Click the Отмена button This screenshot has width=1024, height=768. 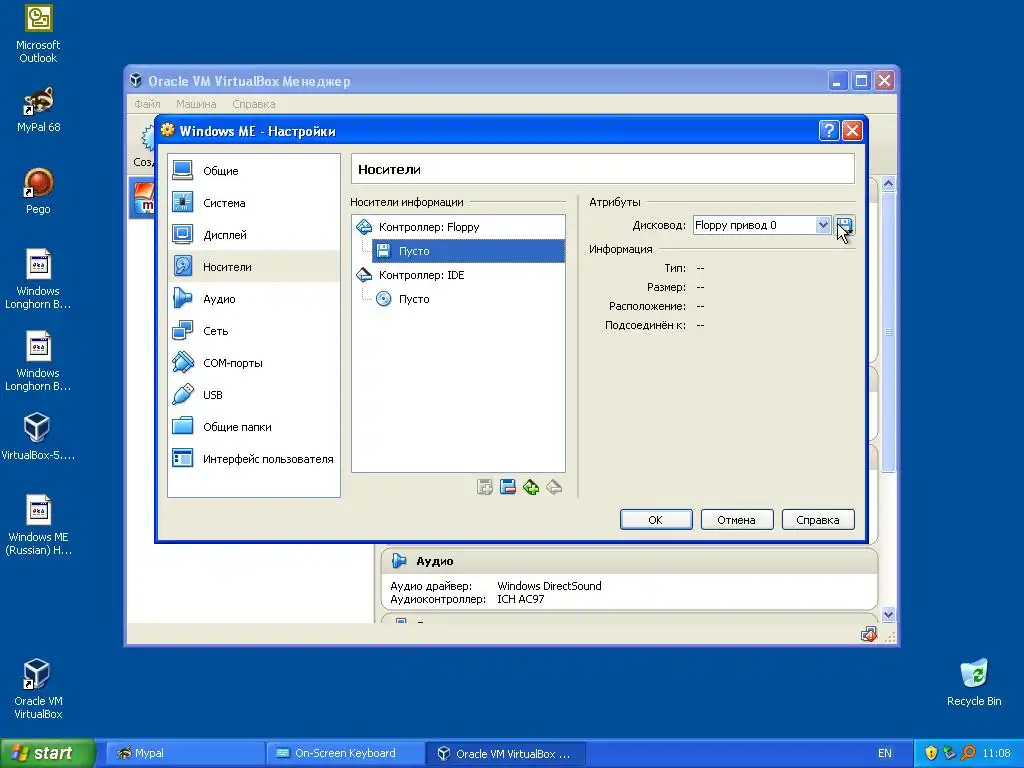pyautogui.click(x=737, y=520)
